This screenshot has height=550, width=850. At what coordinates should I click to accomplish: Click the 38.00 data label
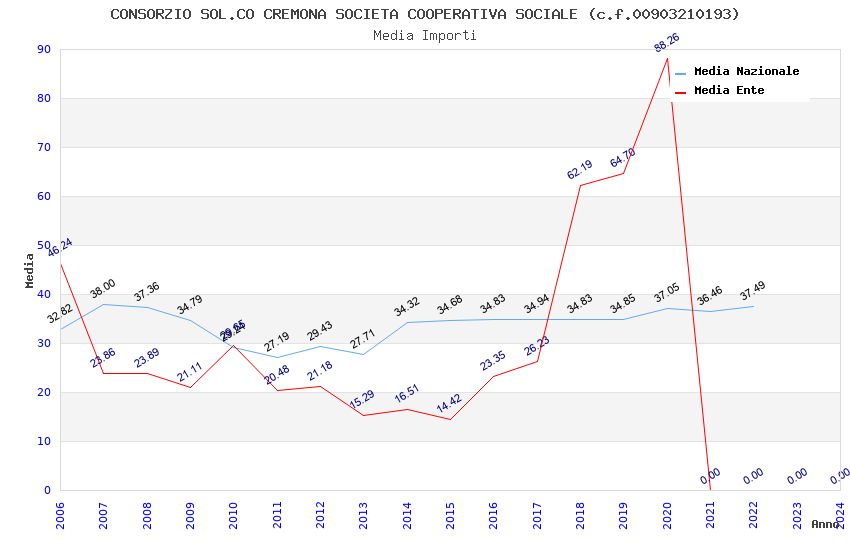pos(103,289)
